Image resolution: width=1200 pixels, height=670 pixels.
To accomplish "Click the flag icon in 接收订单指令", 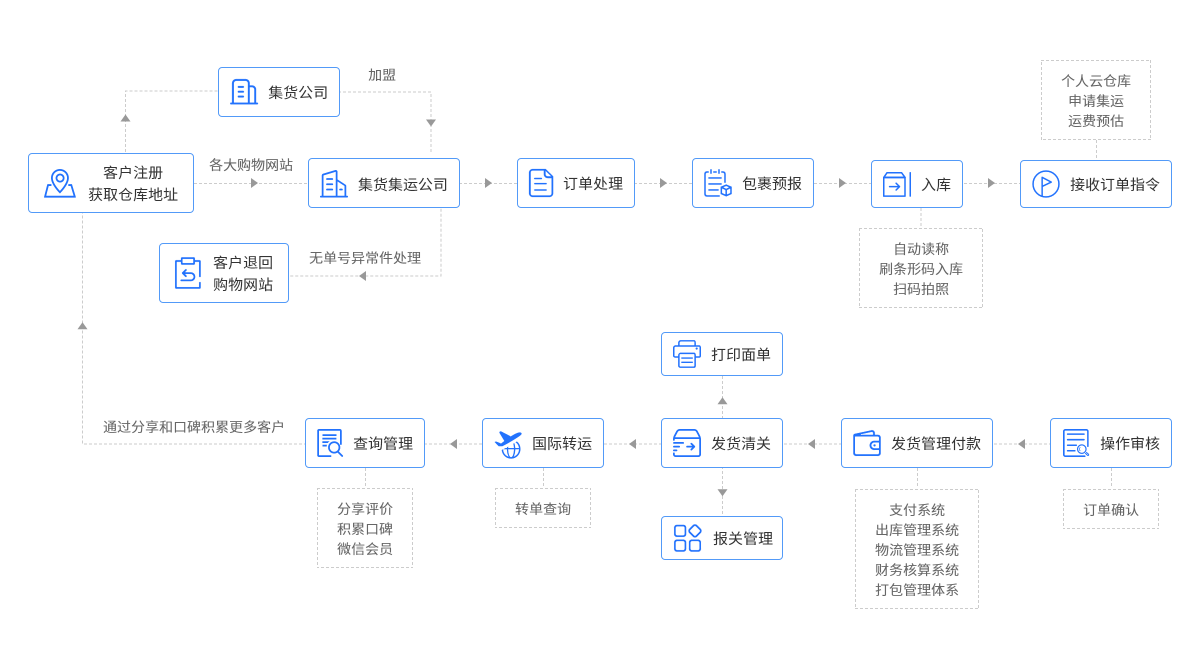I will click(1046, 184).
